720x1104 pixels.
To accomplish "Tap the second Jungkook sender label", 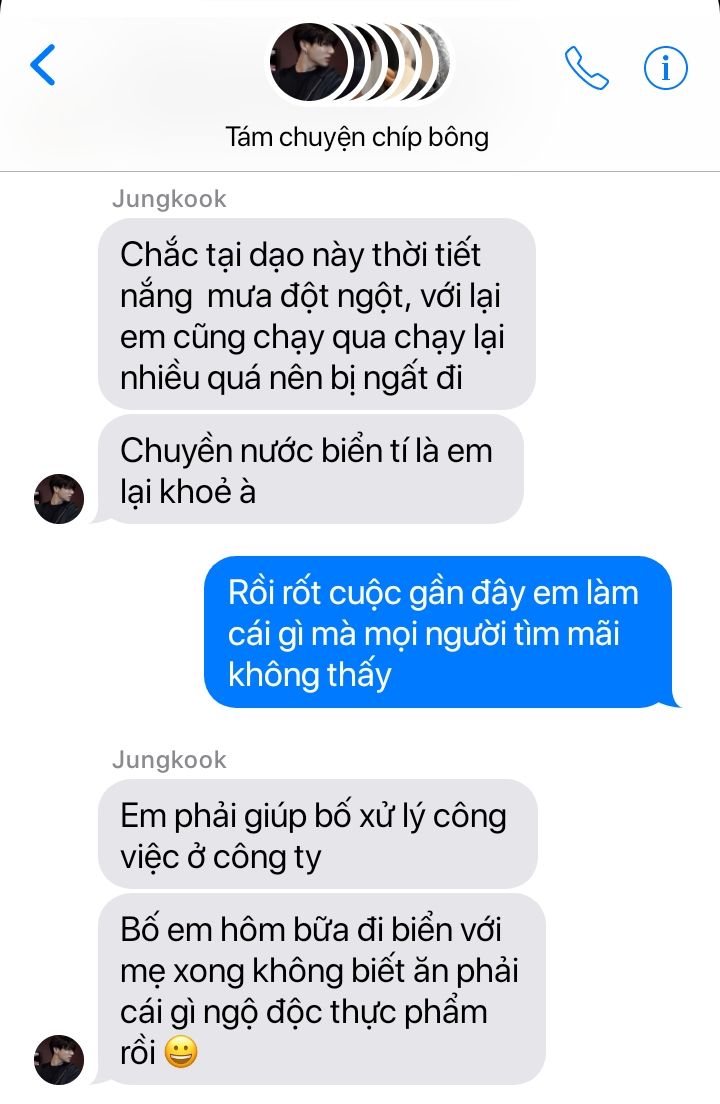I will coord(170,760).
